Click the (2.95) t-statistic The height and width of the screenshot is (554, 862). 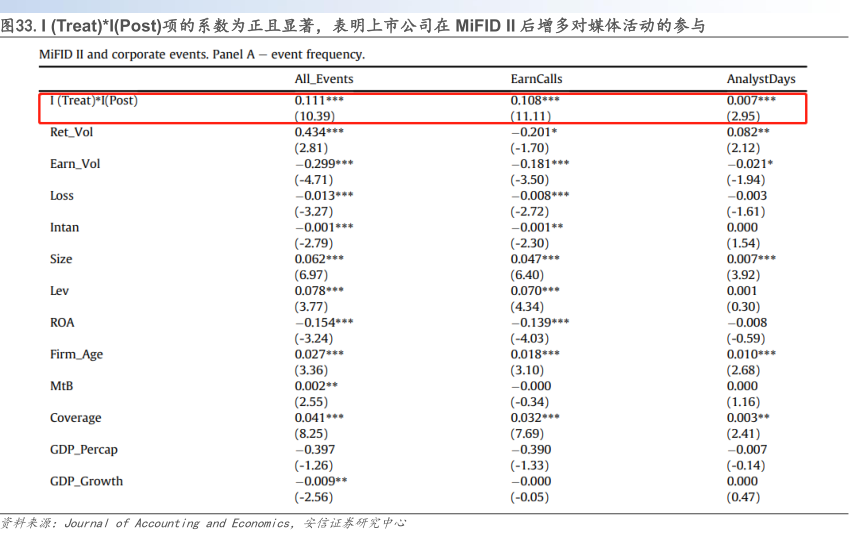pyautogui.click(x=743, y=117)
